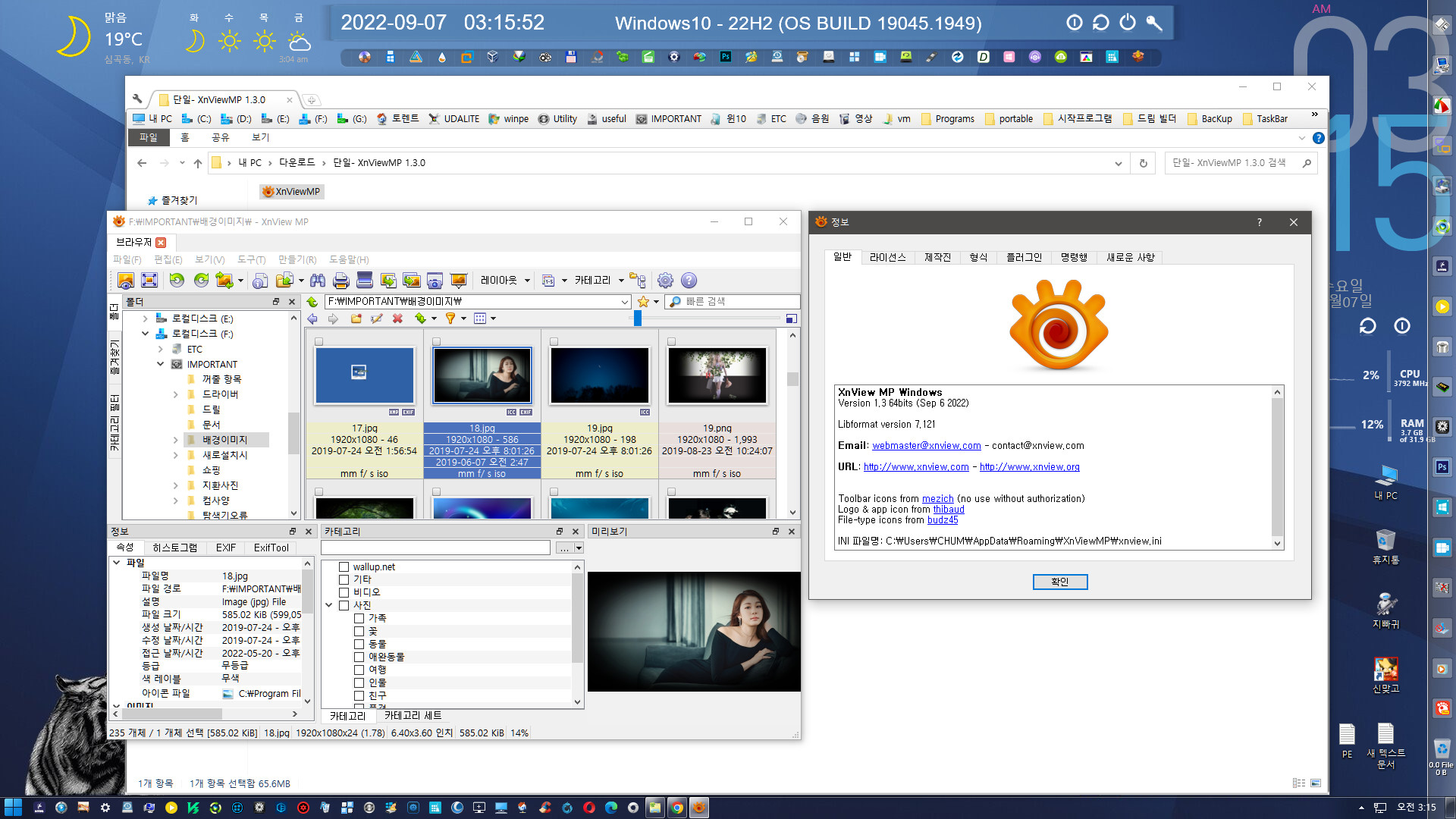Image resolution: width=1456 pixels, height=819 pixels.
Task: Collapse the 파일 properties section
Action: click(x=116, y=563)
